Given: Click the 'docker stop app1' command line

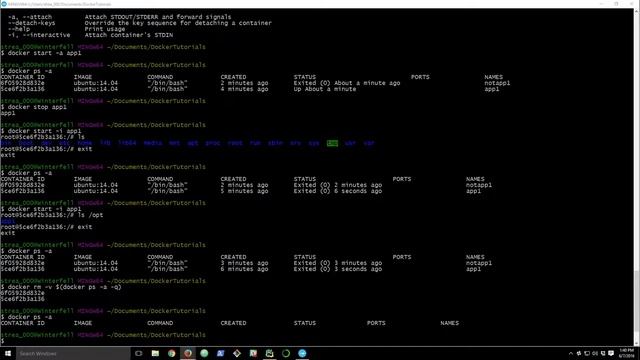Looking at the screenshot, I should click(33, 107).
